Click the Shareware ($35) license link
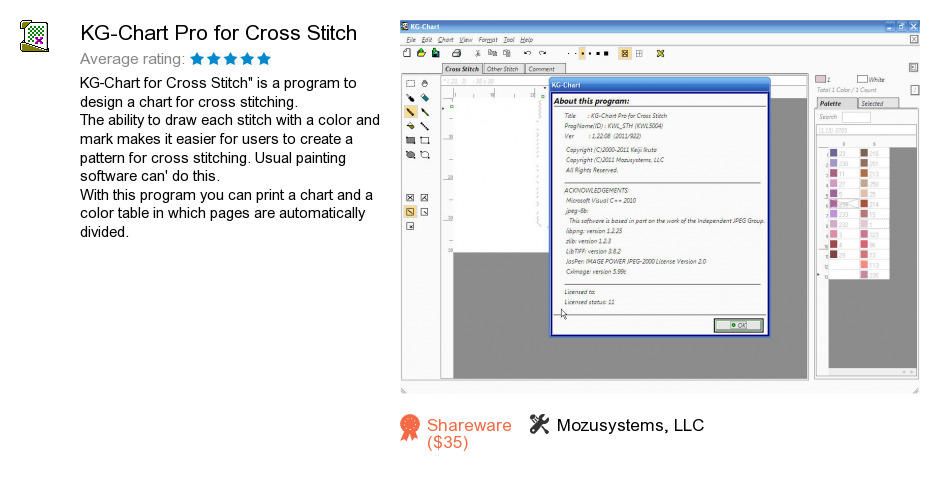Viewport: 940px width, 478px height. (x=469, y=434)
